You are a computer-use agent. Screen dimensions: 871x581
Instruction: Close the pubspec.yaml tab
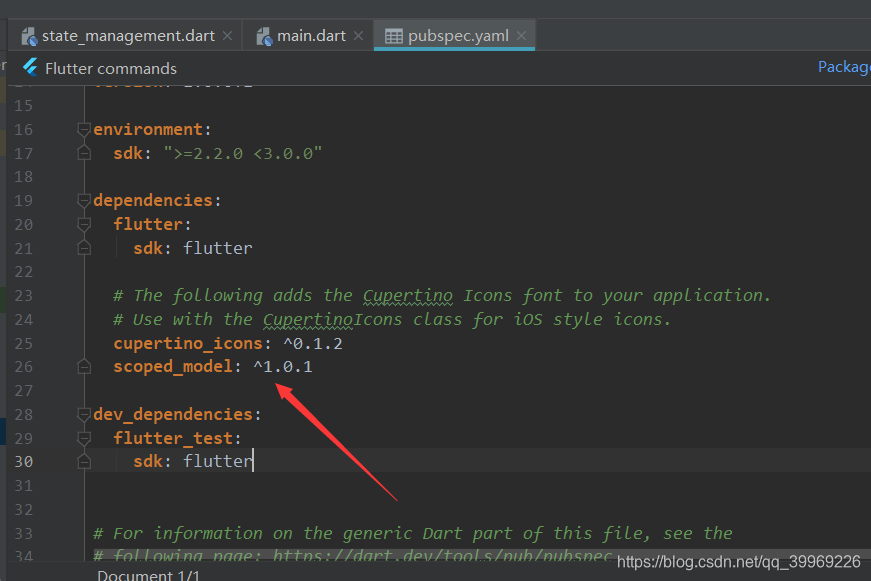tap(521, 34)
